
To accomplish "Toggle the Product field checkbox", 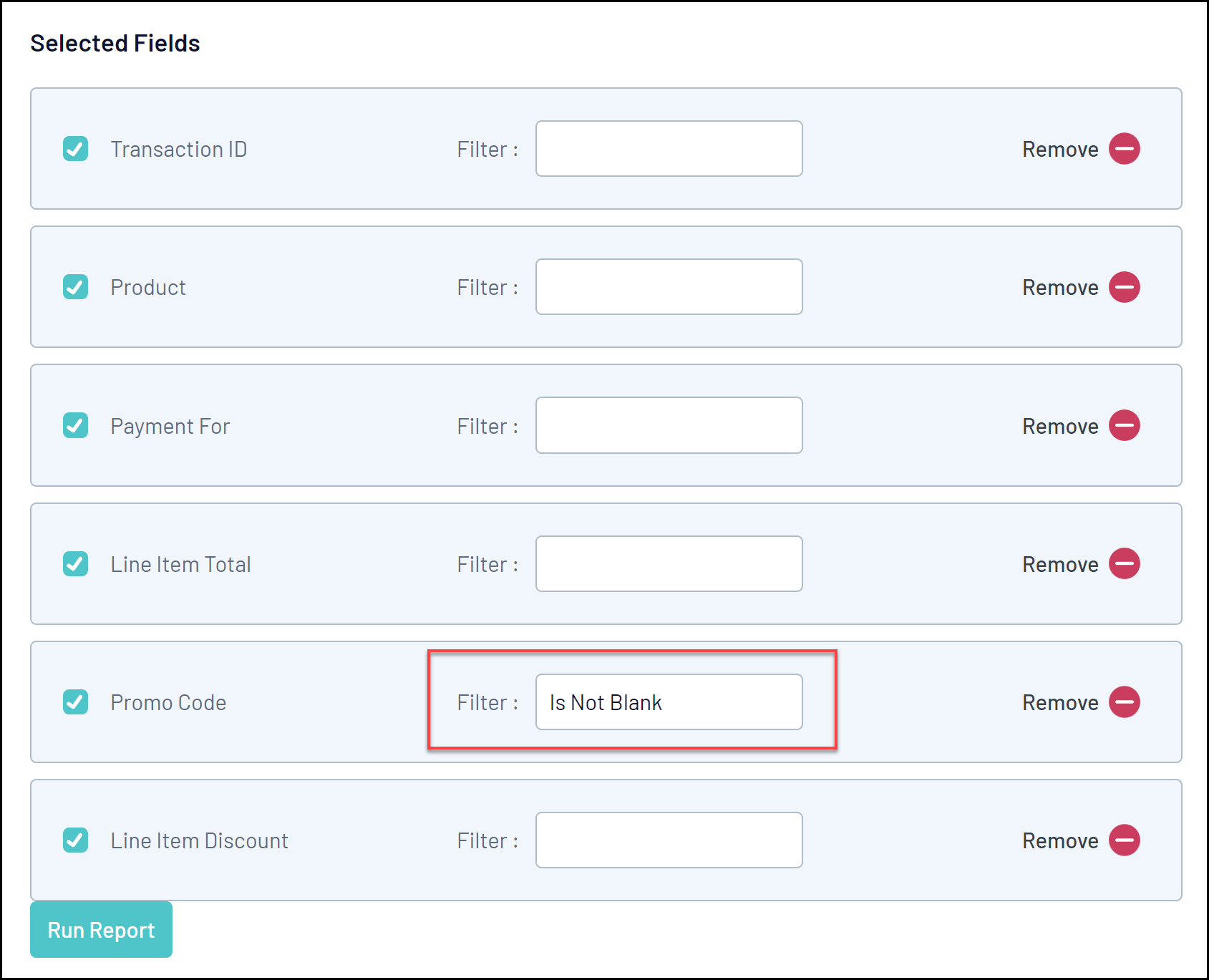I will (x=75, y=287).
